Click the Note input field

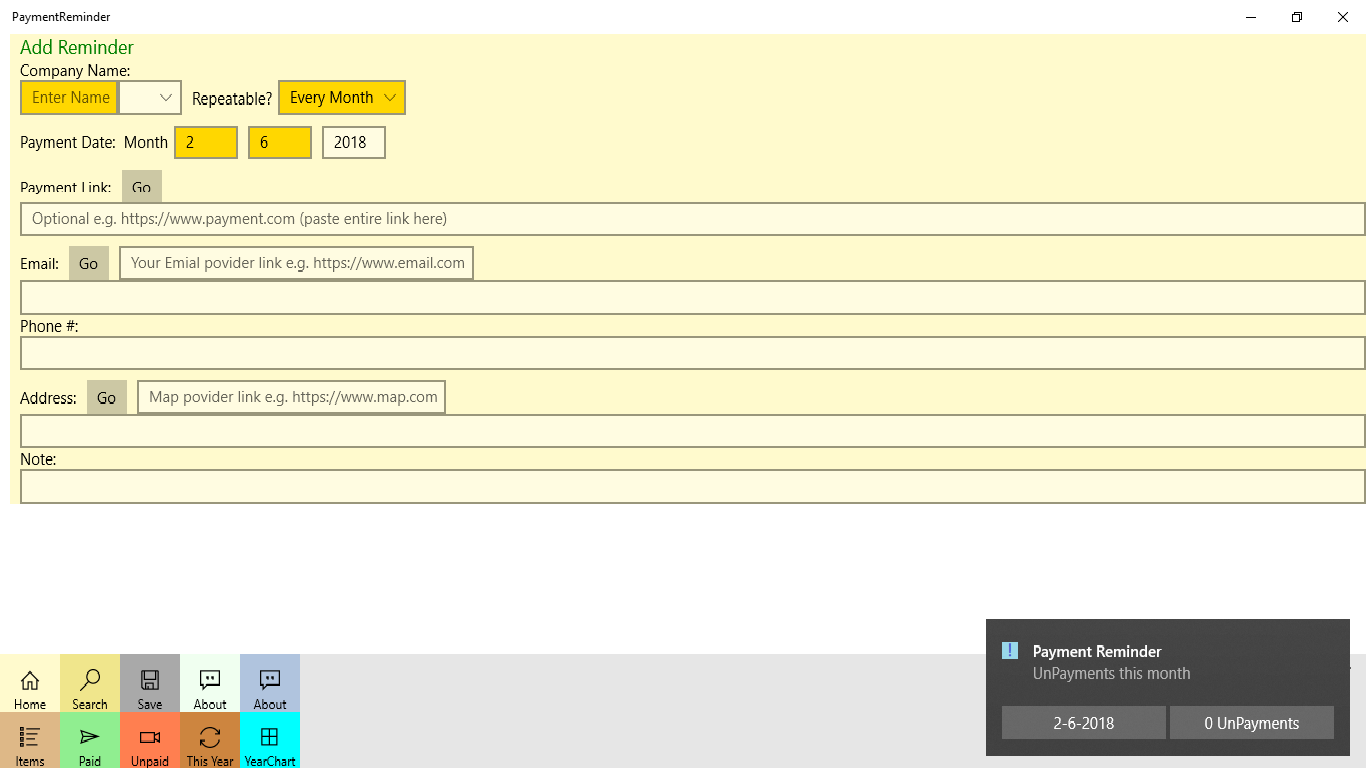coord(693,487)
